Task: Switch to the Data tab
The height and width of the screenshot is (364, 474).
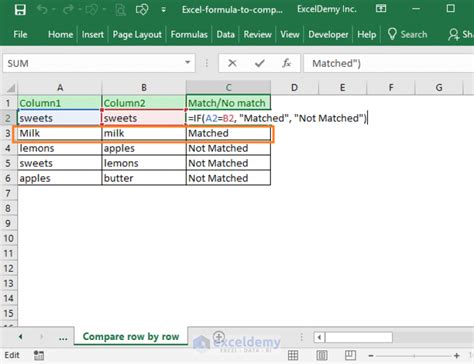Action: tap(225, 34)
